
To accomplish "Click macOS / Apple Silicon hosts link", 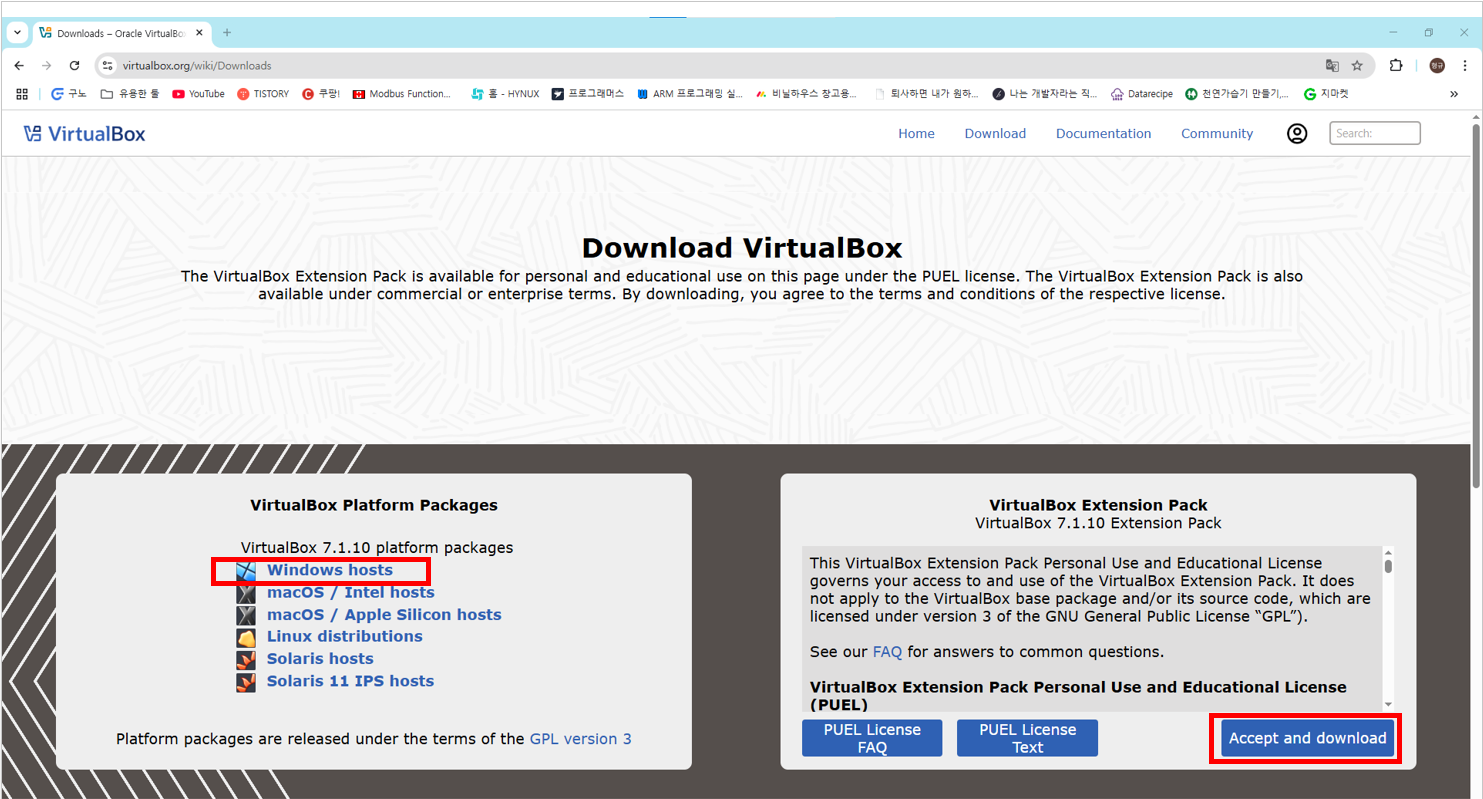I will pyautogui.click(x=384, y=615).
